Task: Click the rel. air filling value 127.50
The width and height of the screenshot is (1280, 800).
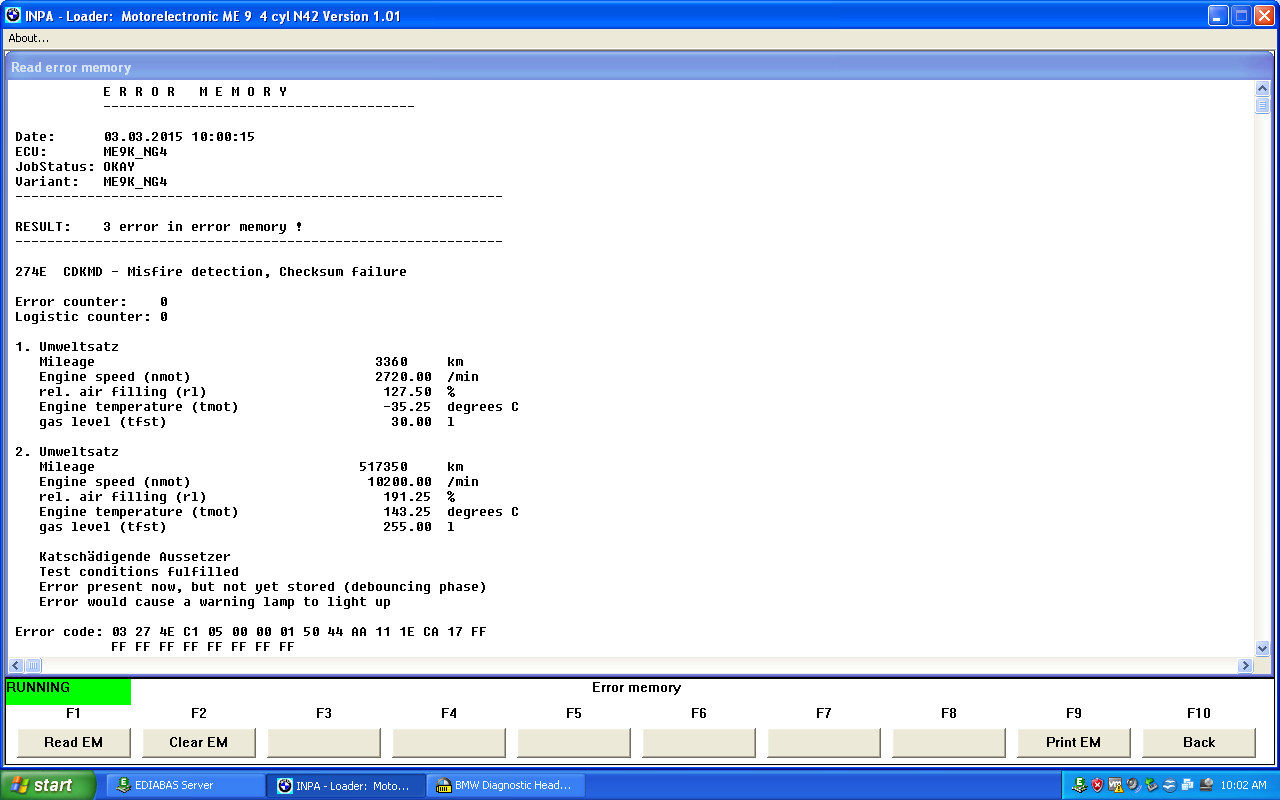Action: tap(407, 391)
